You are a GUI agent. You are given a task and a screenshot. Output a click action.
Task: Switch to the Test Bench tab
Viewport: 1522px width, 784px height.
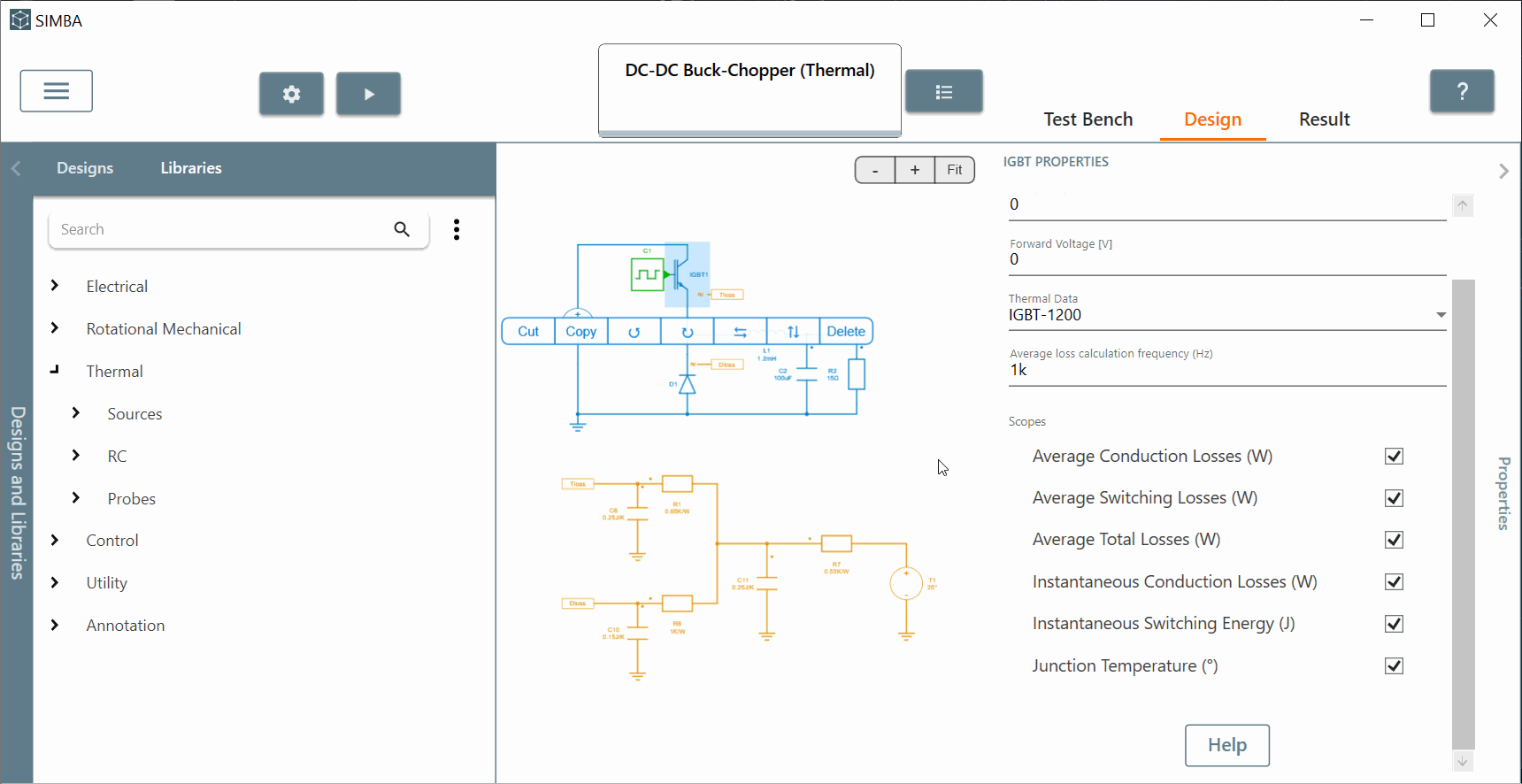[1088, 119]
